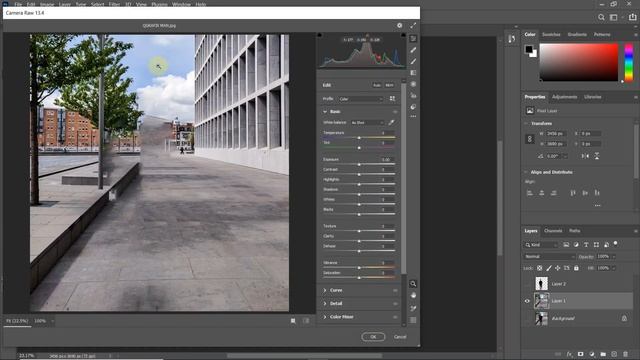This screenshot has width=640, height=360.
Task: Click the foreground color swatch
Action: pos(529,49)
